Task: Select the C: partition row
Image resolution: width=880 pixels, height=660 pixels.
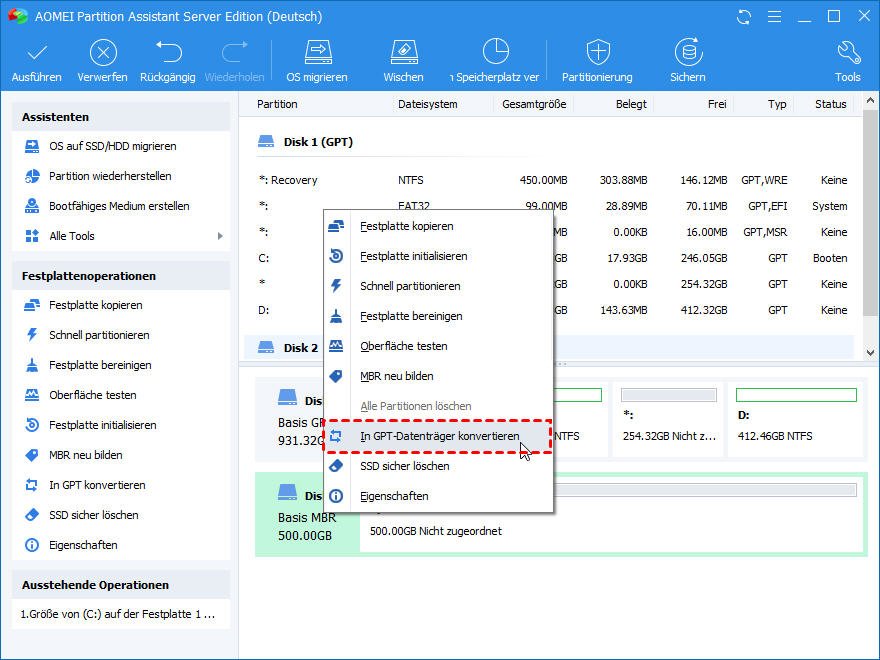Action: point(549,258)
